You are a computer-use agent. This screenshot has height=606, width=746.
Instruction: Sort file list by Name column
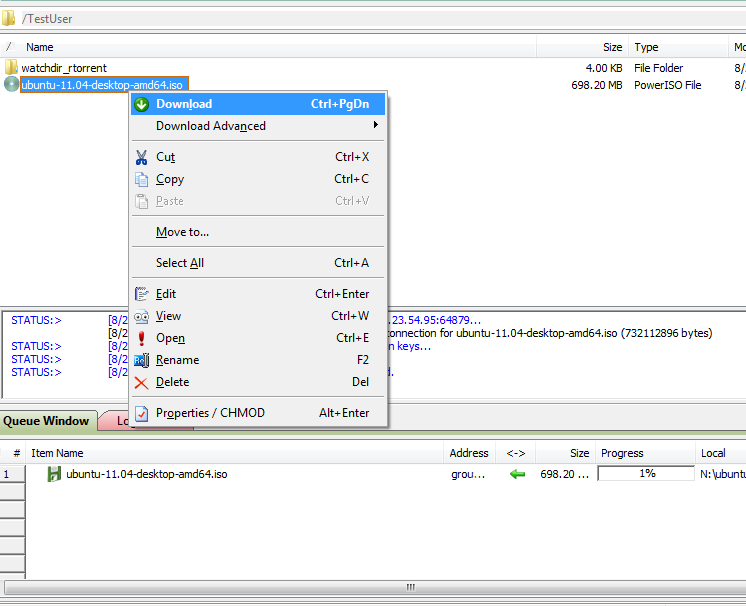(40, 47)
